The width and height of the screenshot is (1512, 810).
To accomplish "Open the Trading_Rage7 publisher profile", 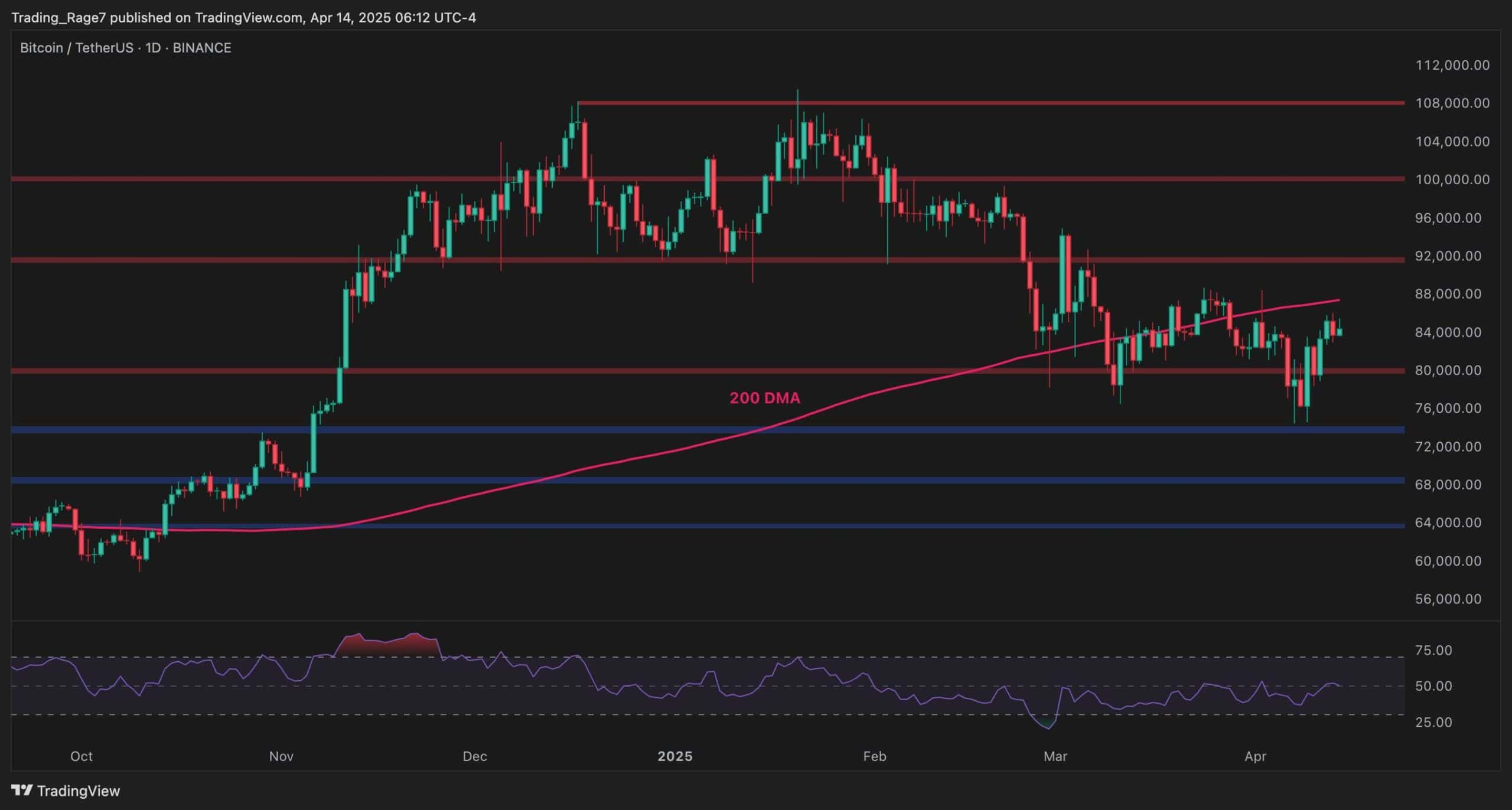I will (59, 17).
